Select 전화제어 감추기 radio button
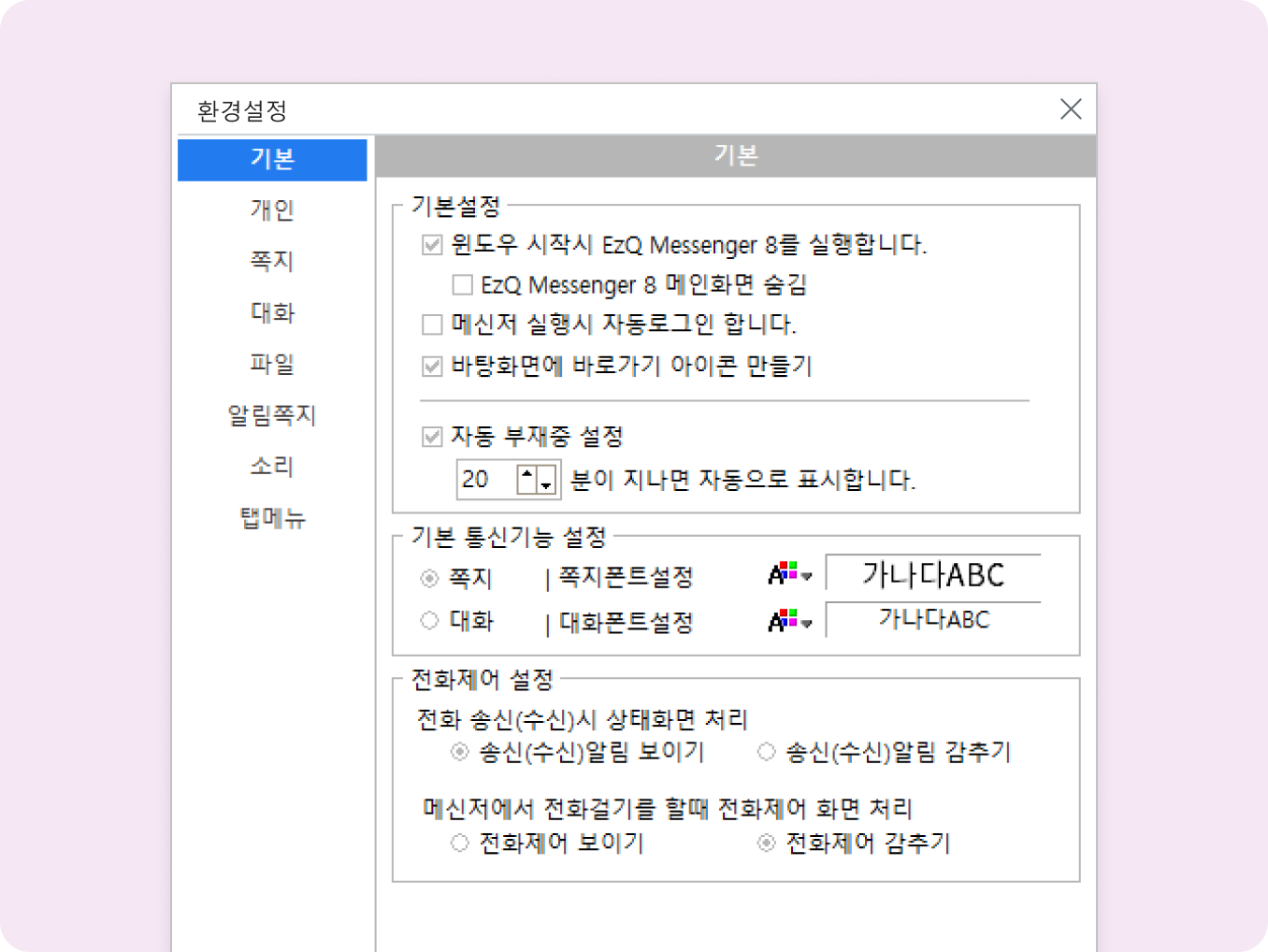The image size is (1268, 952). pyautogui.click(x=766, y=843)
